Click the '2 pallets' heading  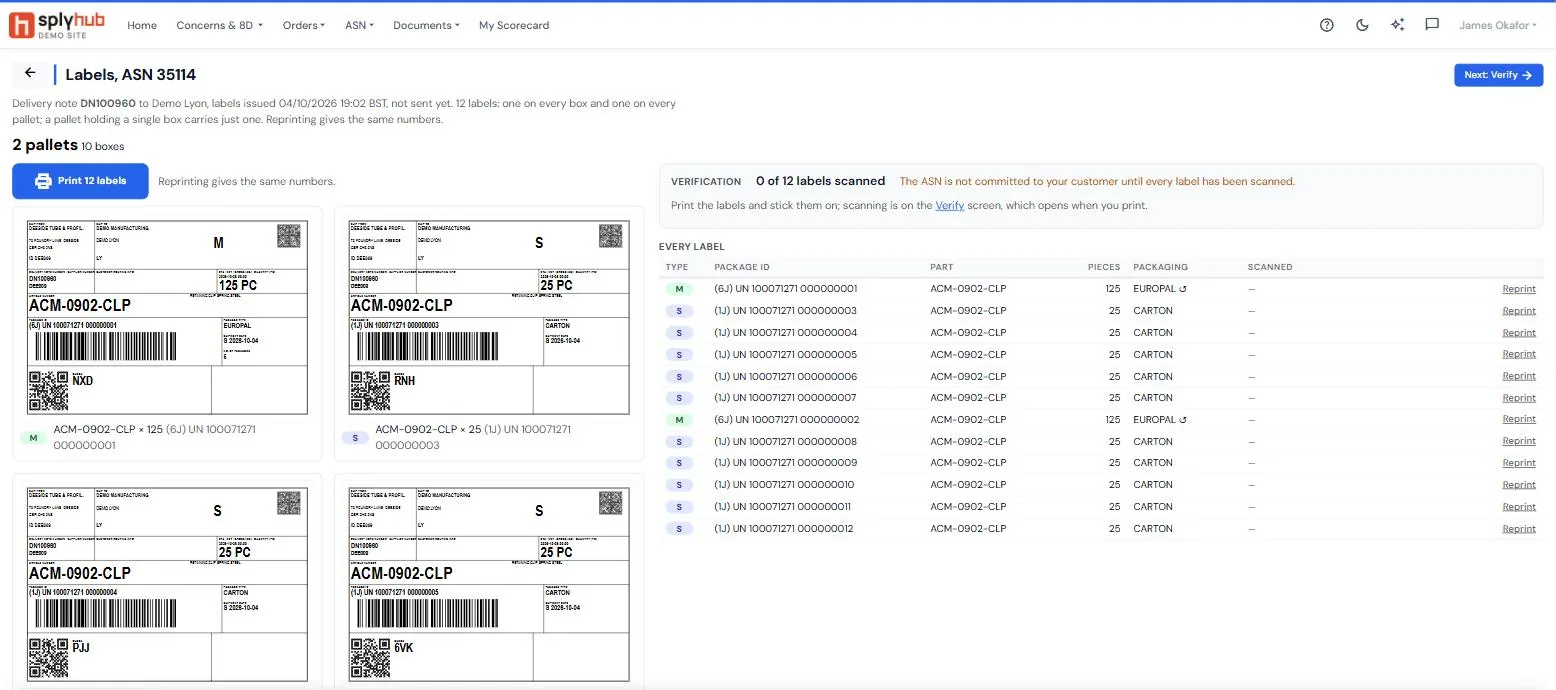tap(45, 145)
